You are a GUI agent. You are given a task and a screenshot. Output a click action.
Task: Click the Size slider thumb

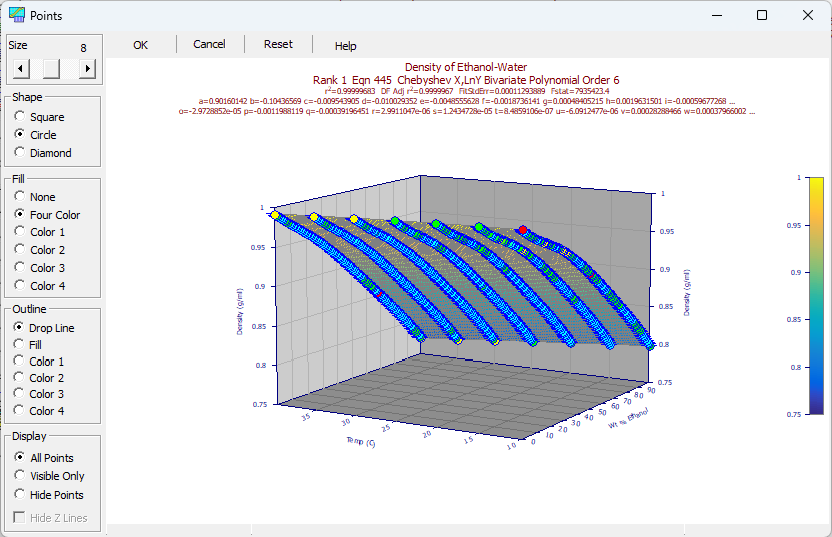[51, 68]
